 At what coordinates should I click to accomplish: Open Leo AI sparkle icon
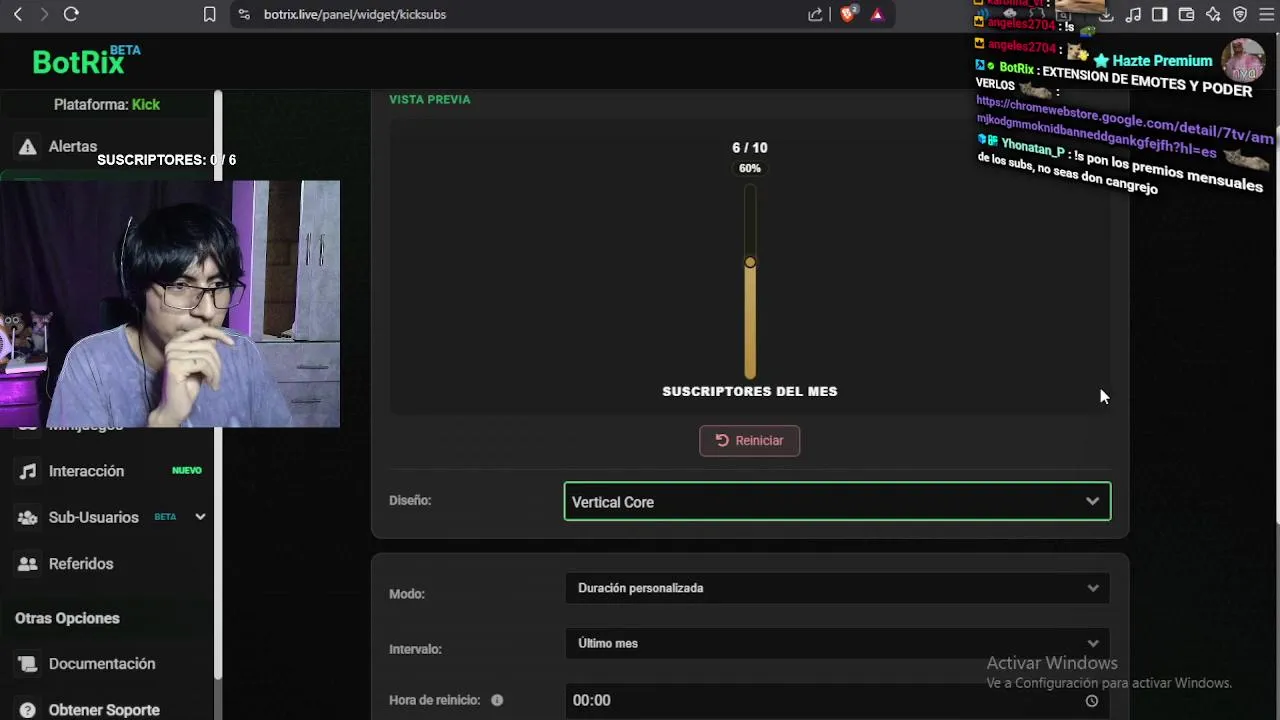1213,14
